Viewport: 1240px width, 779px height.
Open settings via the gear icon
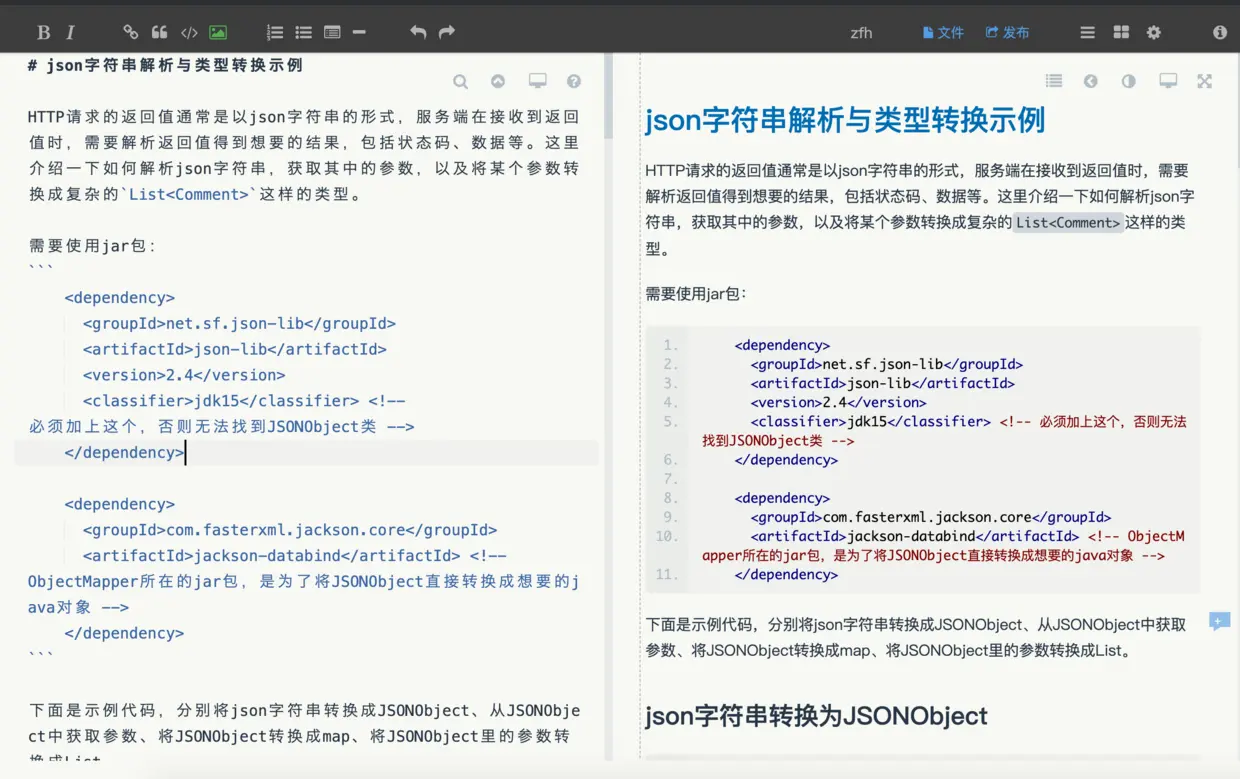(1154, 32)
